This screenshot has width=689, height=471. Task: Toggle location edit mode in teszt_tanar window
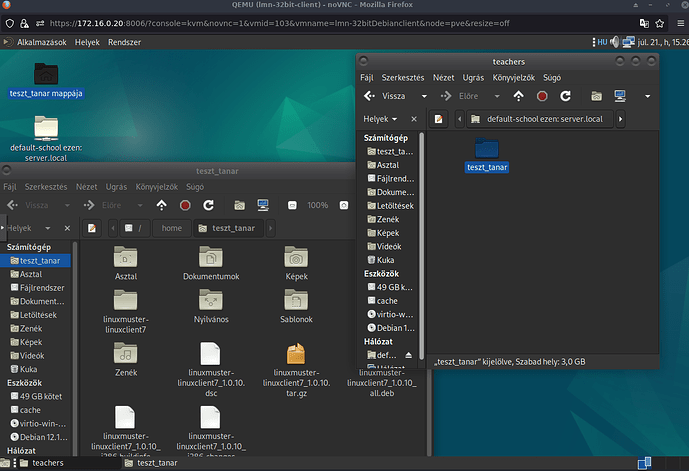92,228
